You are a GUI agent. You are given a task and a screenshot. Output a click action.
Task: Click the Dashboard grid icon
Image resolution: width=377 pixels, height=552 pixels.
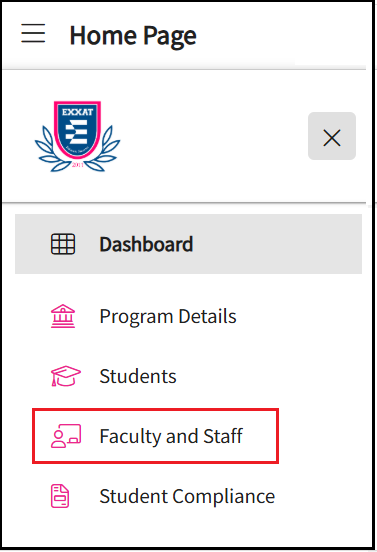click(x=63, y=244)
